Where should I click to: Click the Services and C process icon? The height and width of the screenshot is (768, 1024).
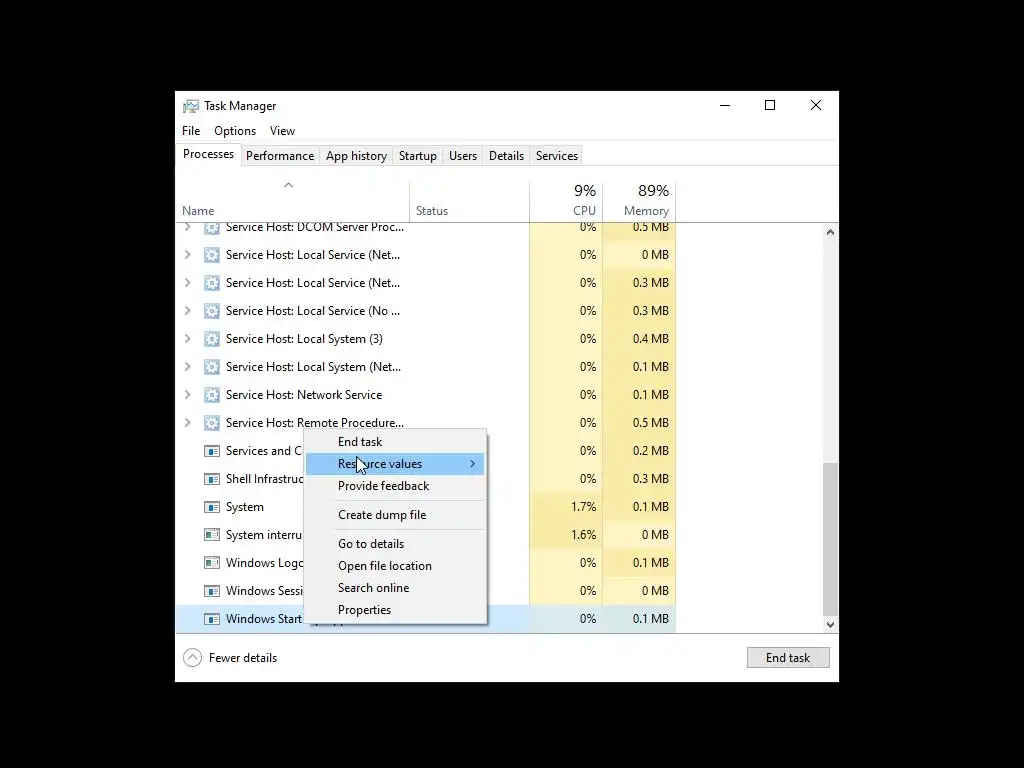tap(212, 451)
